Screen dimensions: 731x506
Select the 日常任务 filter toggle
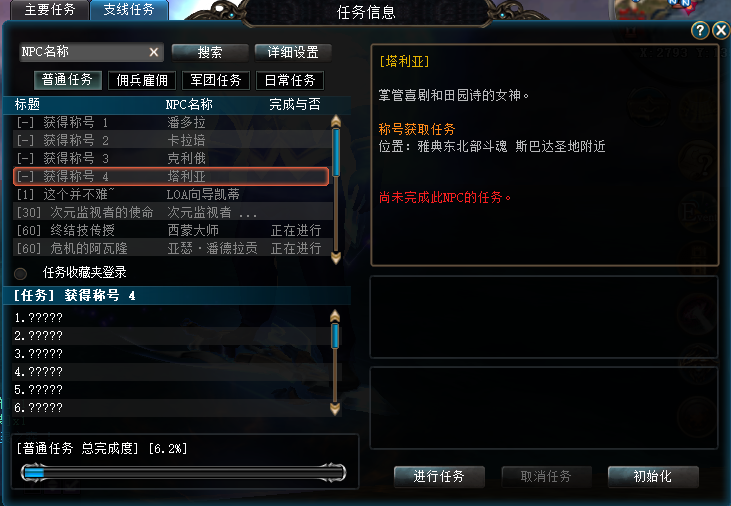tap(290, 80)
